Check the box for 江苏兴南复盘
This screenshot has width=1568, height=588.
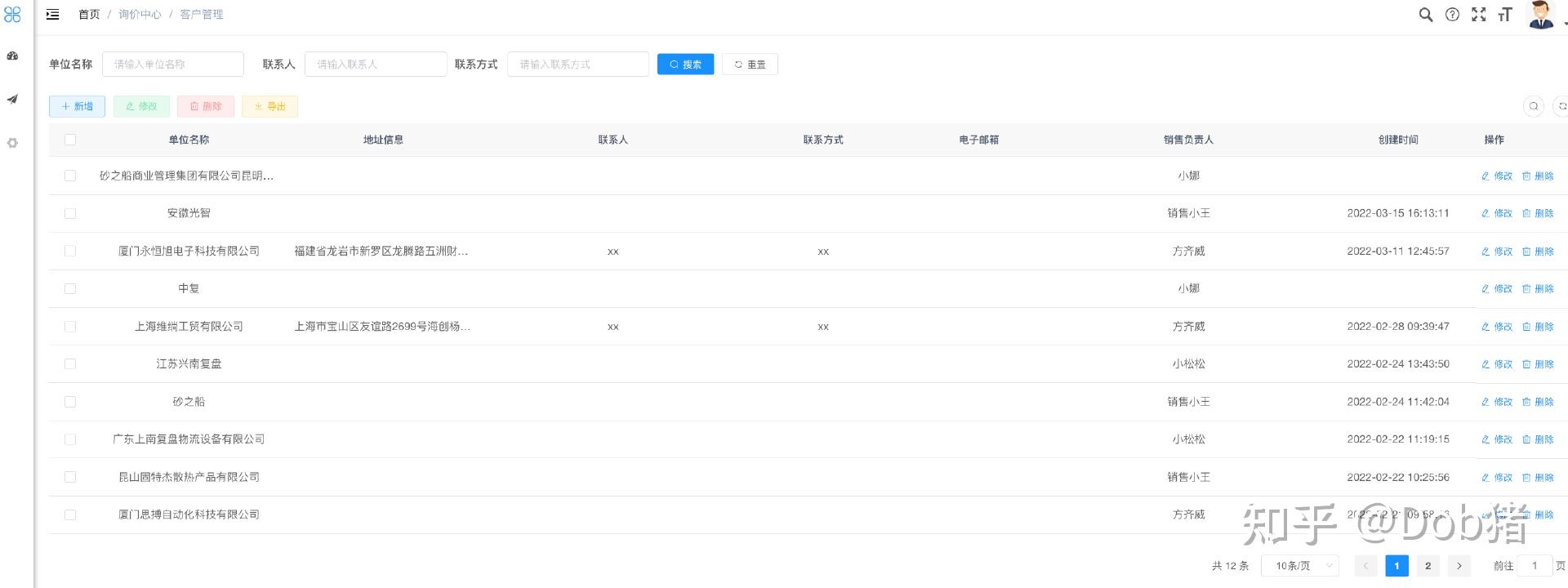(x=70, y=364)
